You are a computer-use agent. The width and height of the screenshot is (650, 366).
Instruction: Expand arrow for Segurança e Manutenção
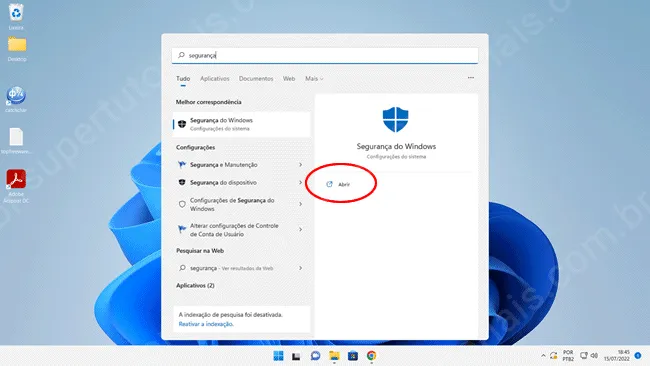click(301, 165)
